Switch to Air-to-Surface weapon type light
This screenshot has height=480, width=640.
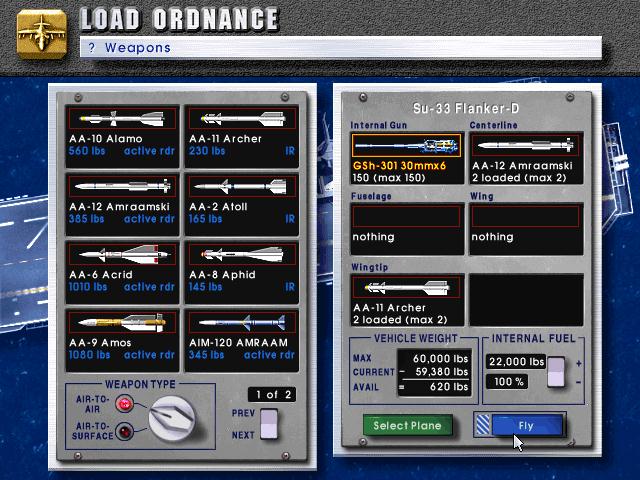[x=124, y=431]
